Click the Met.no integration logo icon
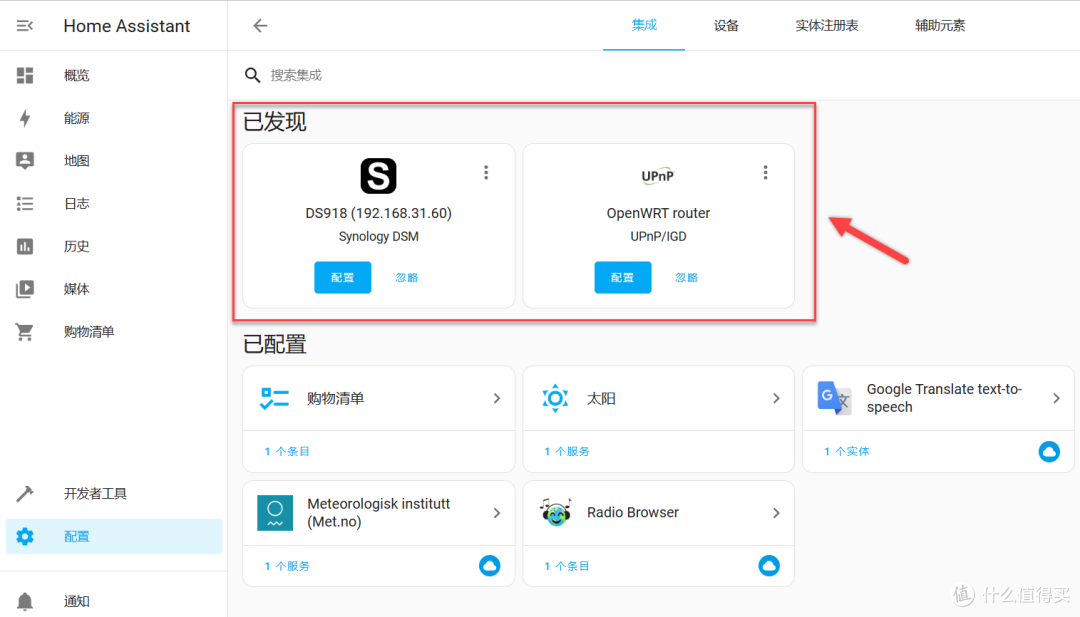1080x617 pixels. [275, 513]
